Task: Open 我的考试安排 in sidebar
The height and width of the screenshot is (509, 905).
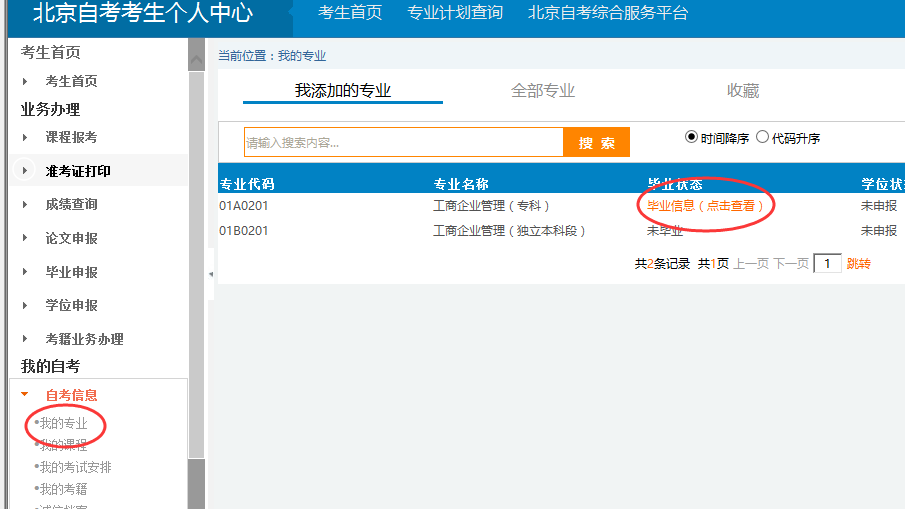Action: pos(76,467)
